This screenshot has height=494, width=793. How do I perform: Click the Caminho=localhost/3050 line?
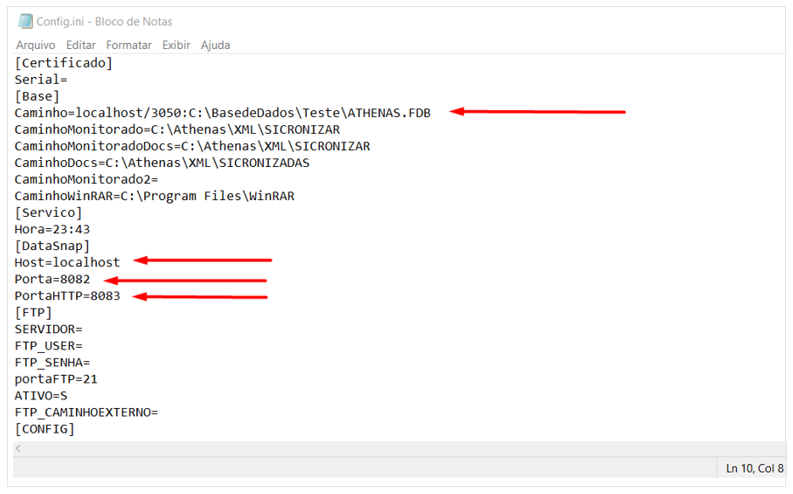tap(223, 113)
